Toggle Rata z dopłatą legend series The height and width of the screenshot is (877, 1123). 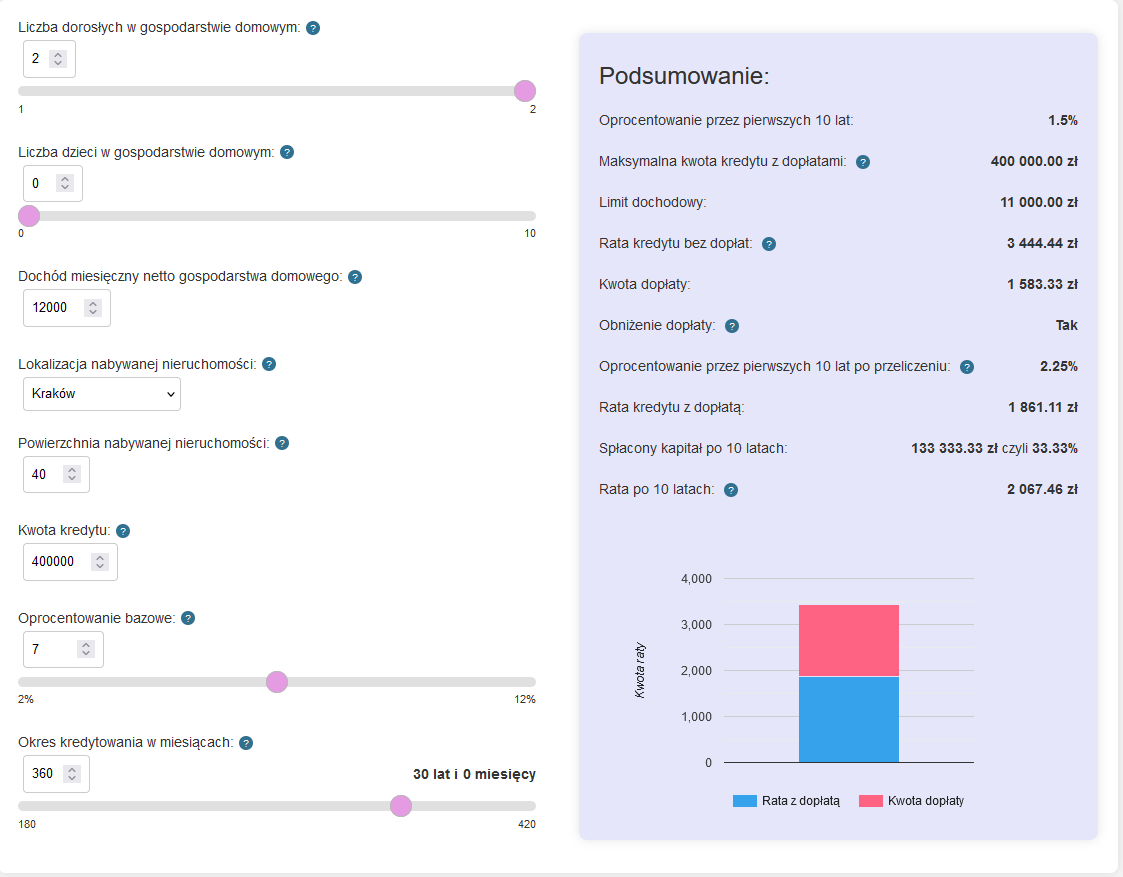tap(787, 801)
